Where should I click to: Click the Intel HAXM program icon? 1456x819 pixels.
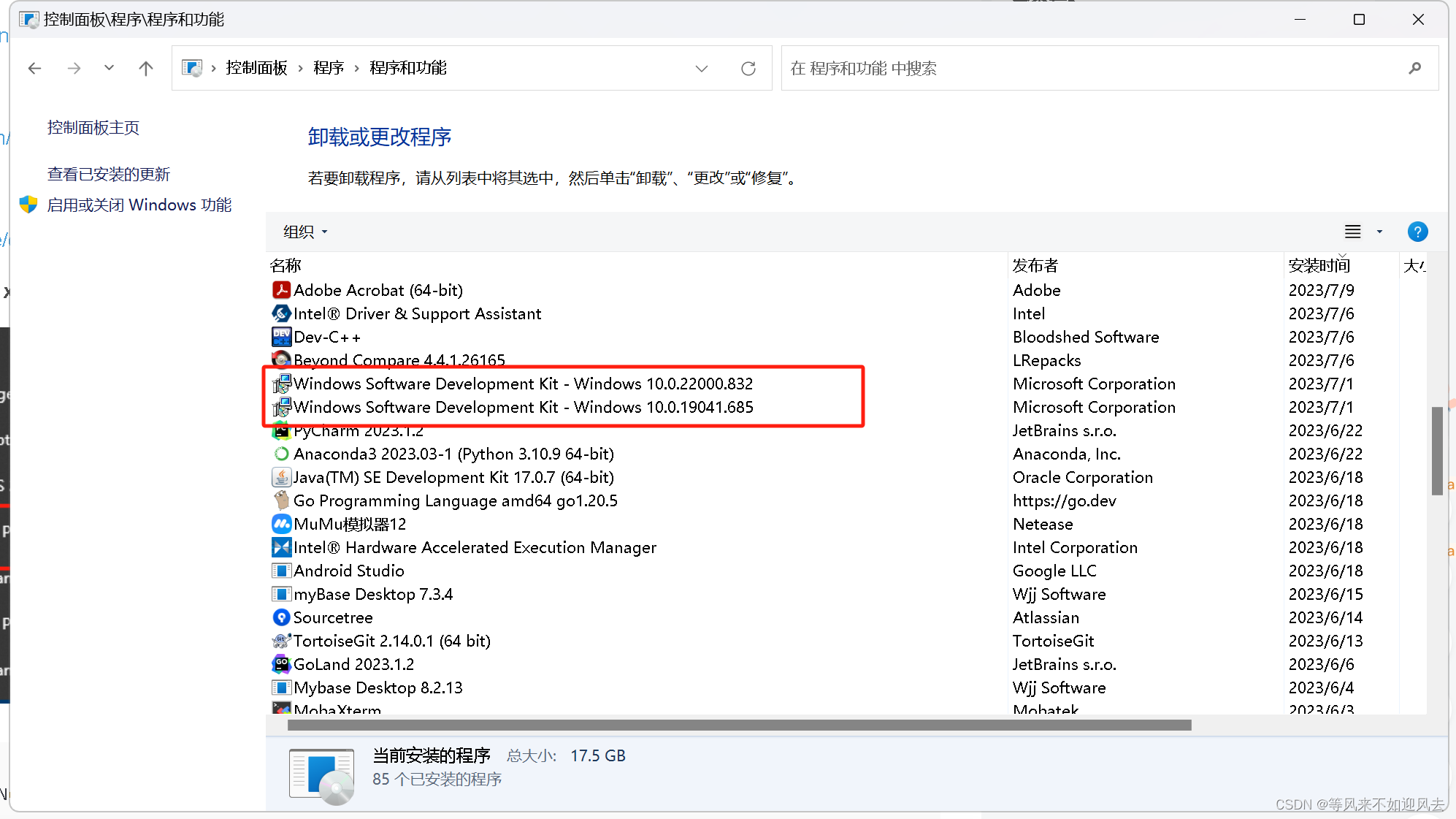pos(281,547)
